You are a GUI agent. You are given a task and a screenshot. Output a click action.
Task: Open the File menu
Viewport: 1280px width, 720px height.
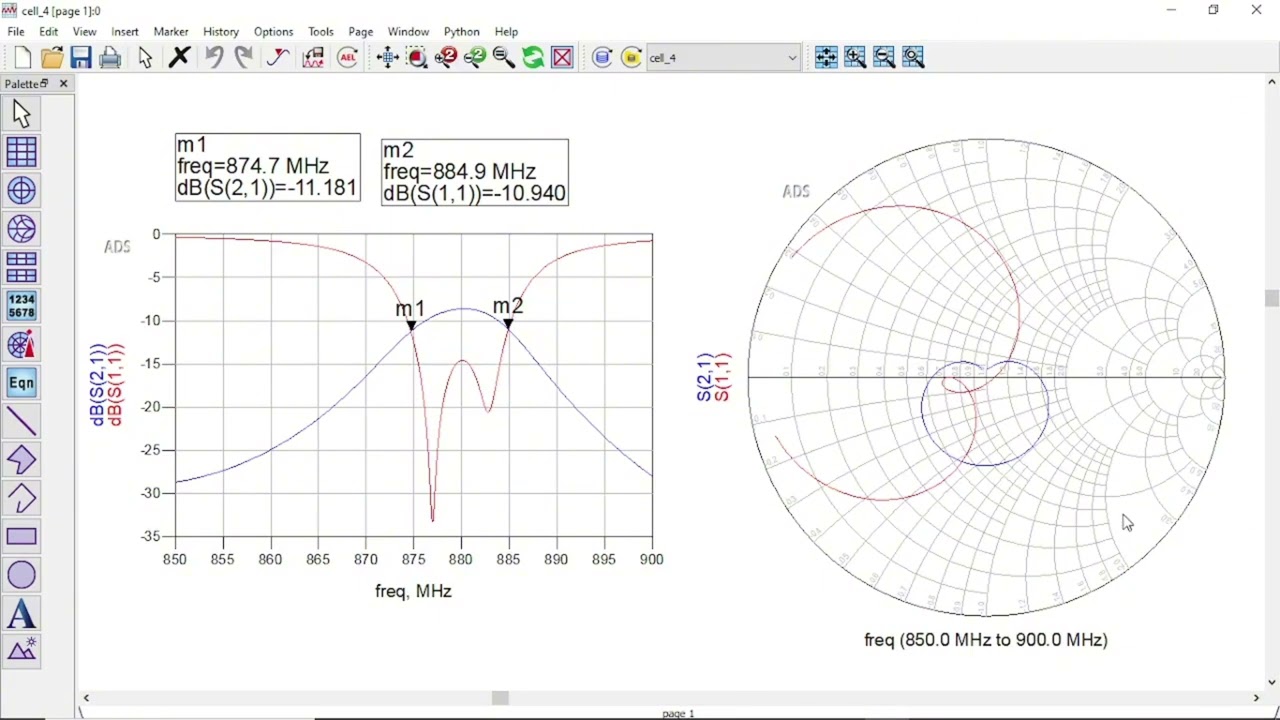click(x=16, y=32)
